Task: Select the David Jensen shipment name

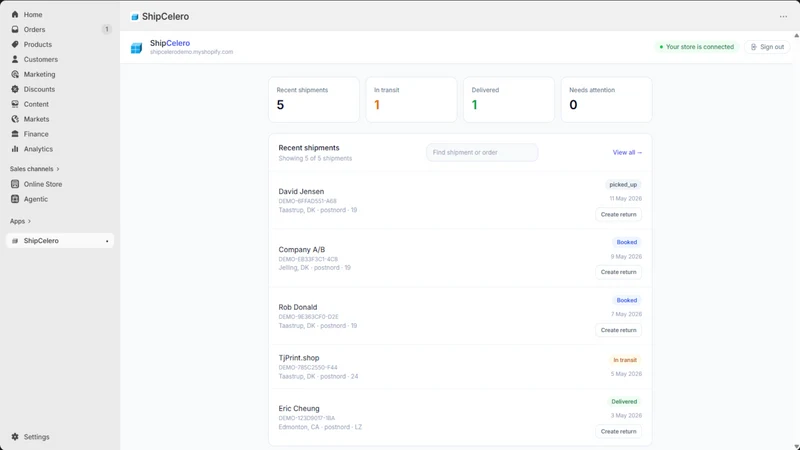Action: coord(301,191)
